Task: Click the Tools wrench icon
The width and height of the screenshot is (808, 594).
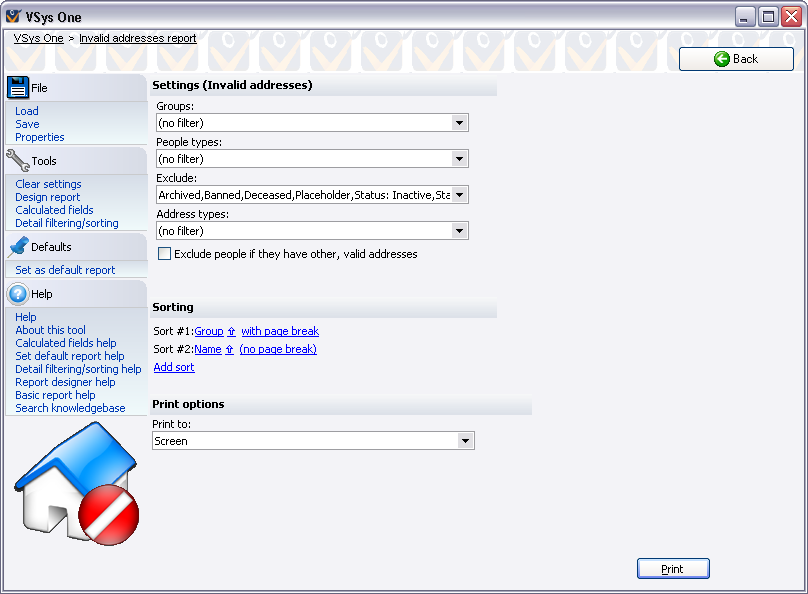Action: tap(18, 161)
